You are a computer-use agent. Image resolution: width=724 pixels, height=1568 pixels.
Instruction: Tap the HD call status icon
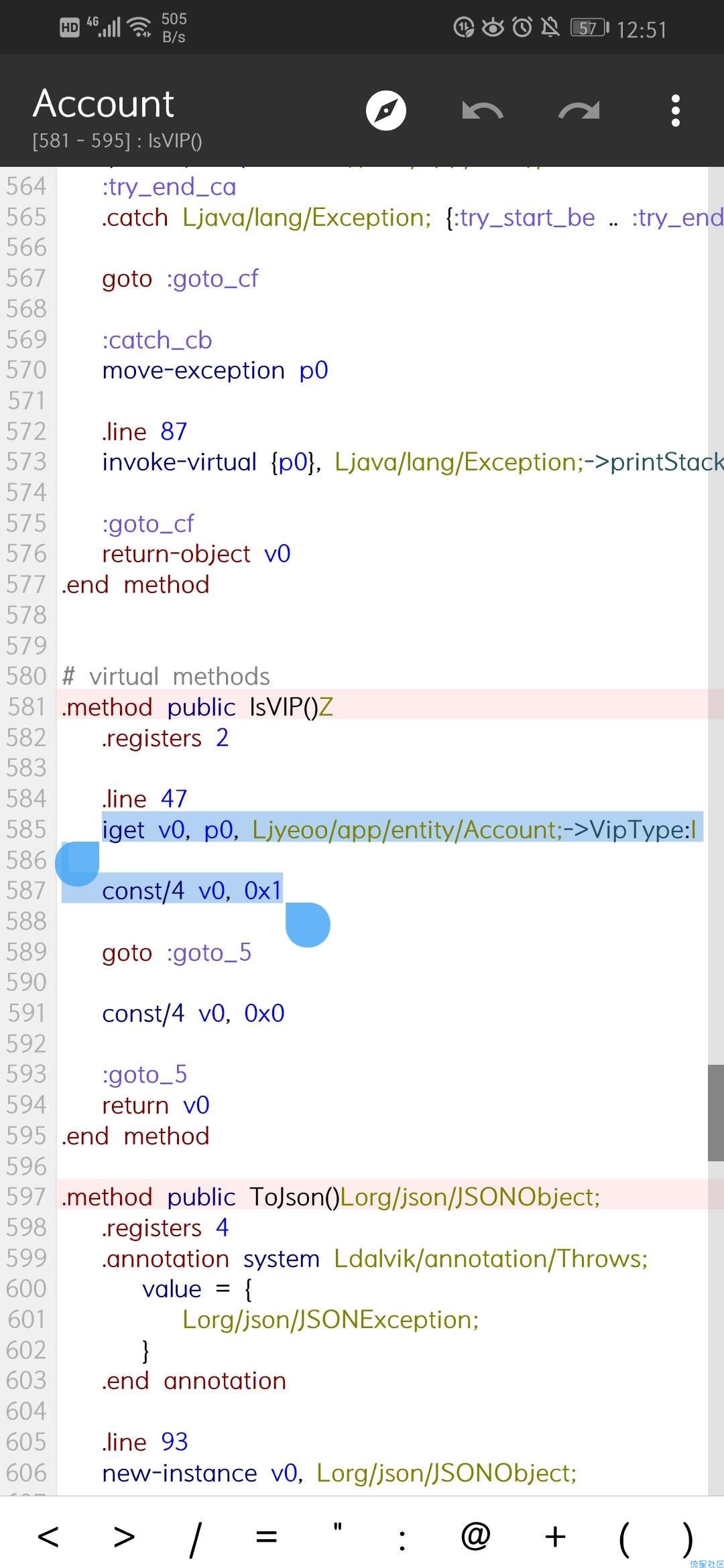[x=70, y=27]
